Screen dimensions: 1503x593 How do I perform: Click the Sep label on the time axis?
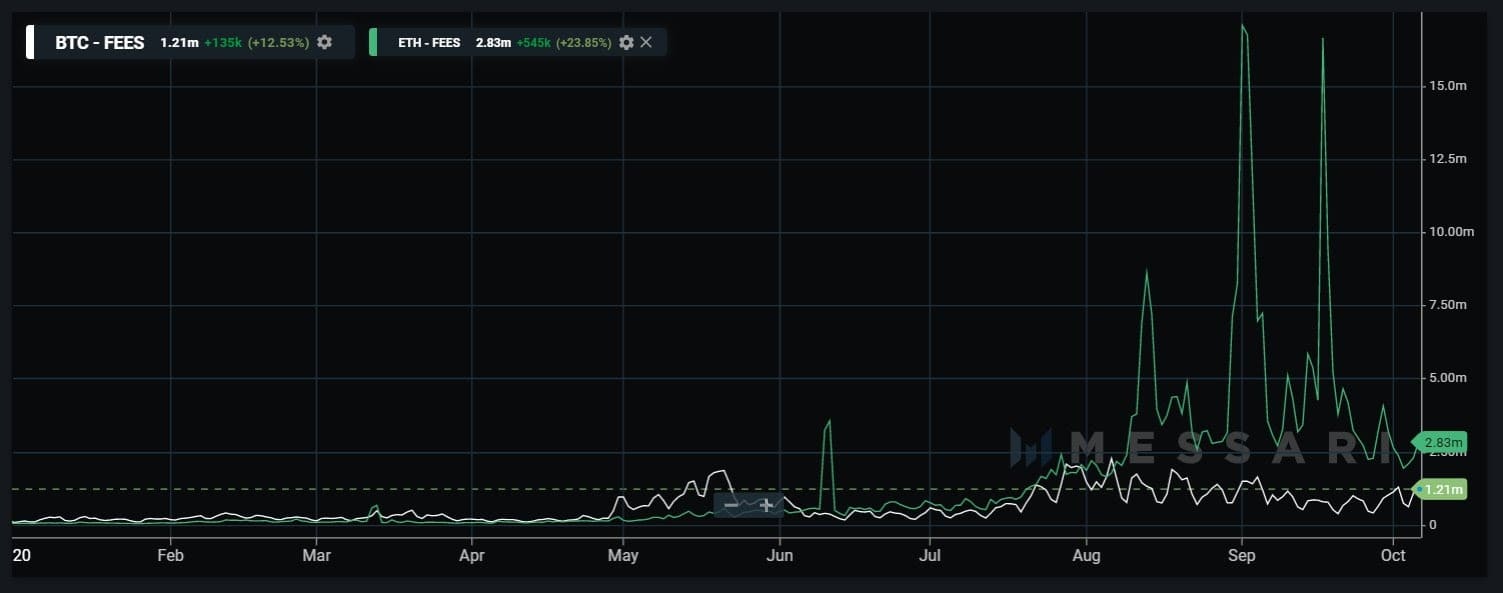tap(1241, 555)
